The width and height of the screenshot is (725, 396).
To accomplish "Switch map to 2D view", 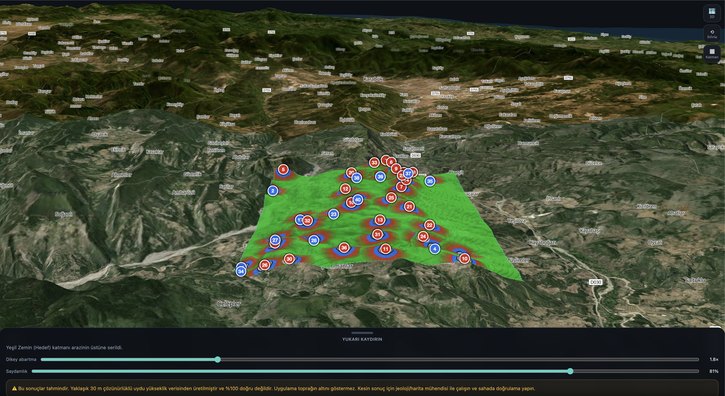I will (712, 13).
